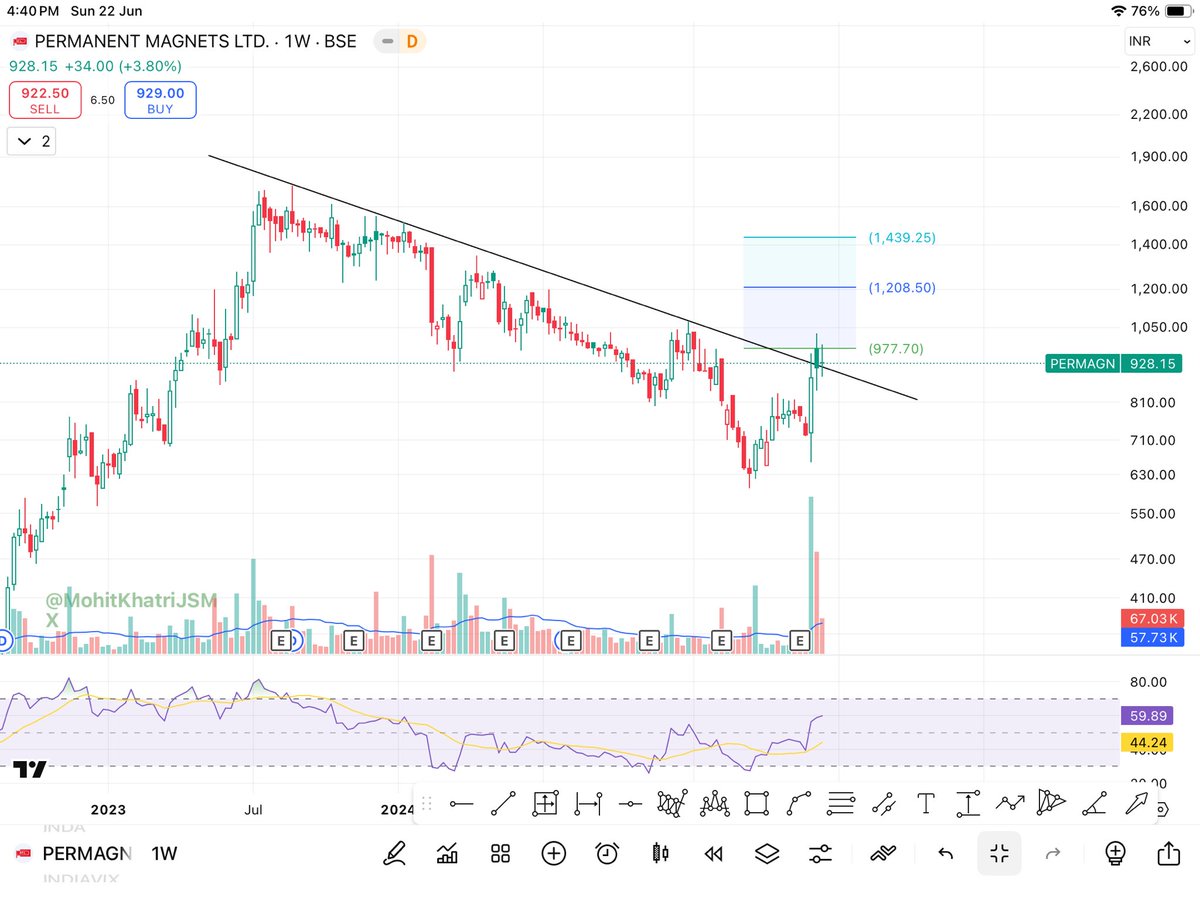The image size is (1200, 900).
Task: Publish an idea with the lightbulb icon
Action: point(1115,854)
